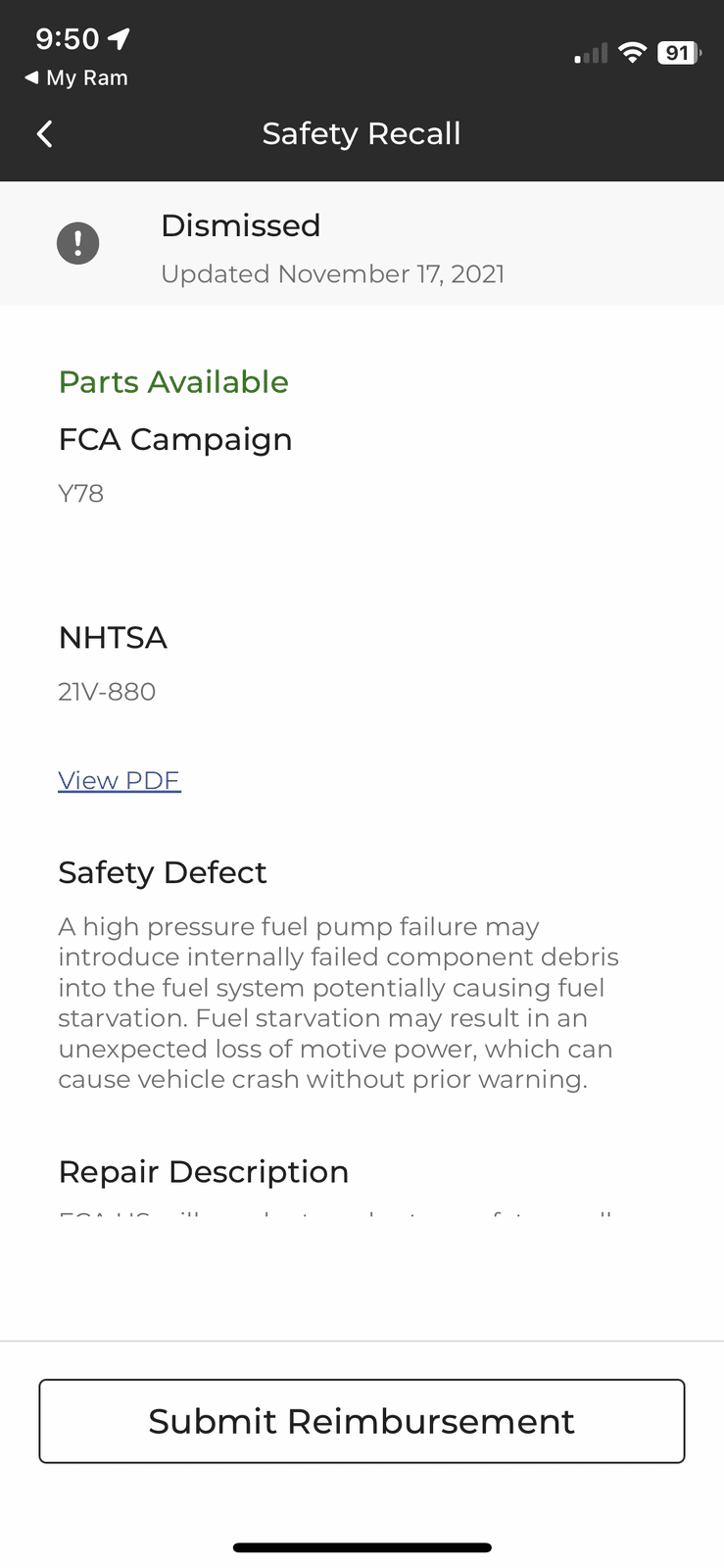Tap the NHTSA number 21V-880
The width and height of the screenshot is (724, 1568).
tap(107, 692)
